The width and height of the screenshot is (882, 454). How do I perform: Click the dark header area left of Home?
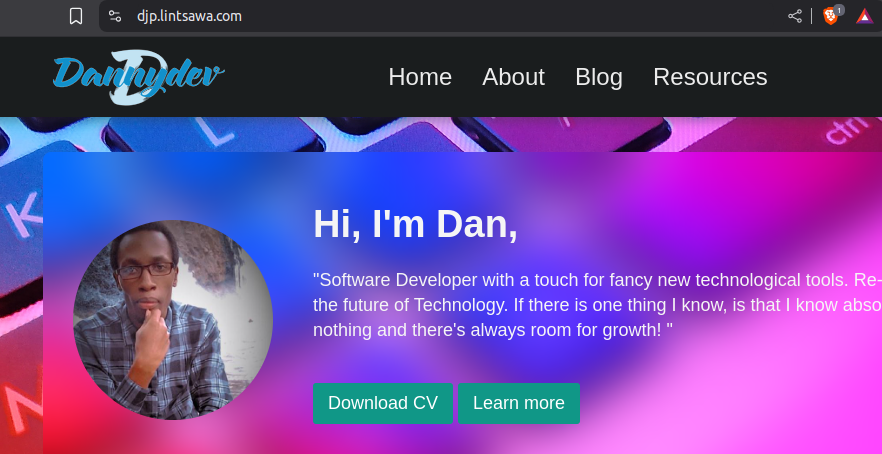(x=300, y=77)
